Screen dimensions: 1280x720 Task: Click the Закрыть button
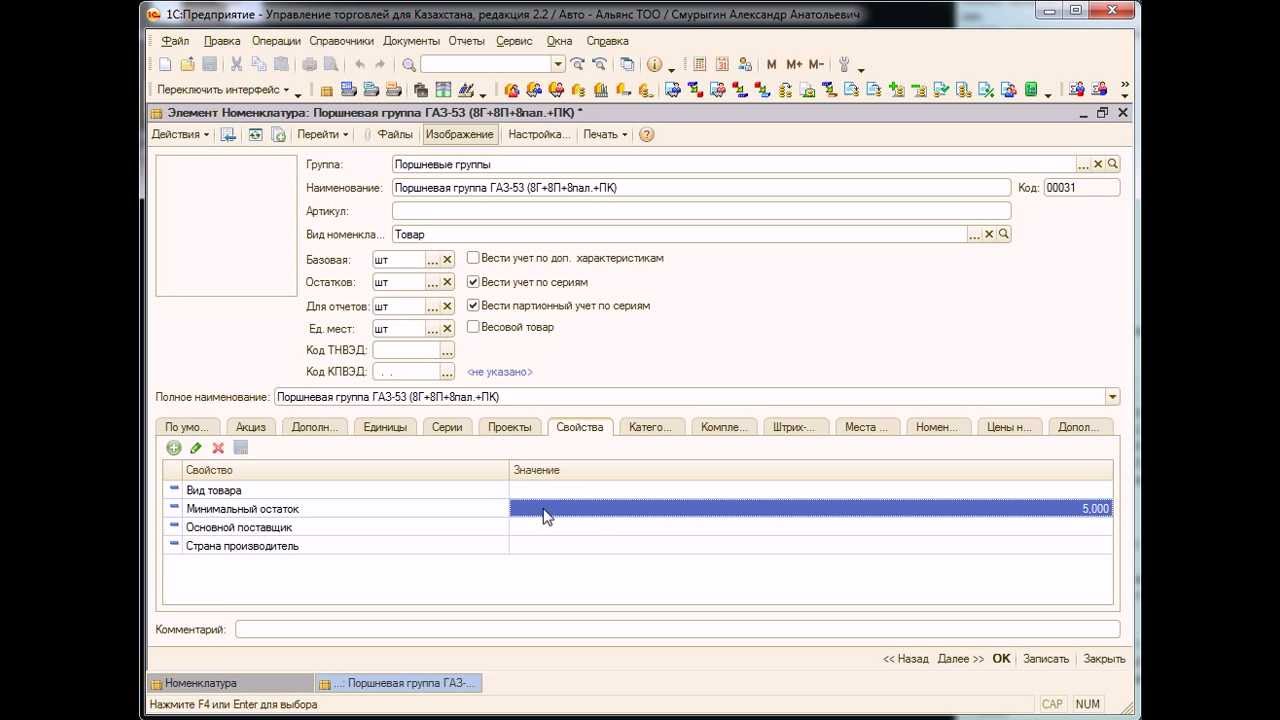coord(1104,659)
